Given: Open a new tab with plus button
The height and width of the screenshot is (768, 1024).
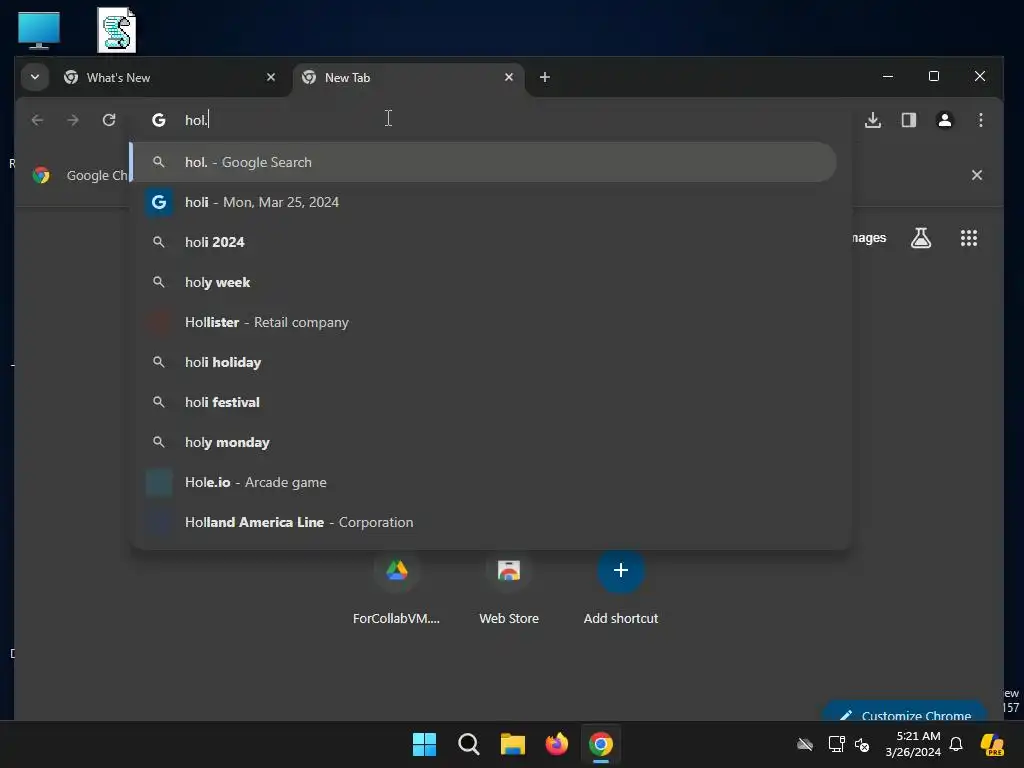Looking at the screenshot, I should click(x=545, y=77).
